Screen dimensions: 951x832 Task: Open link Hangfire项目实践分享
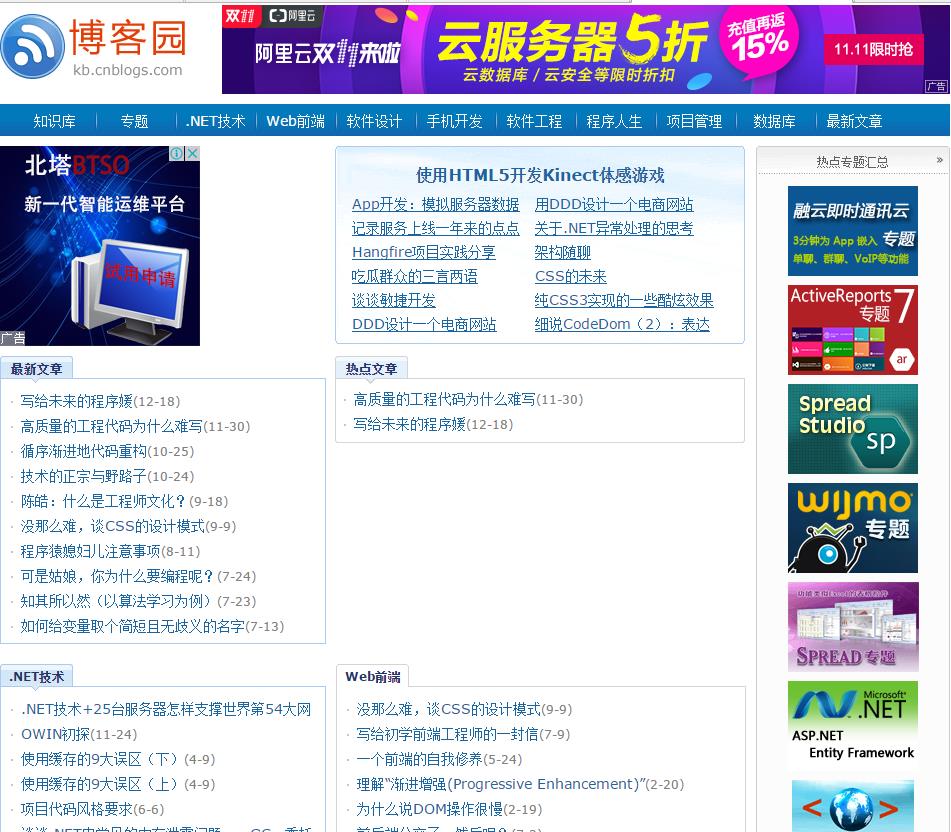point(423,252)
